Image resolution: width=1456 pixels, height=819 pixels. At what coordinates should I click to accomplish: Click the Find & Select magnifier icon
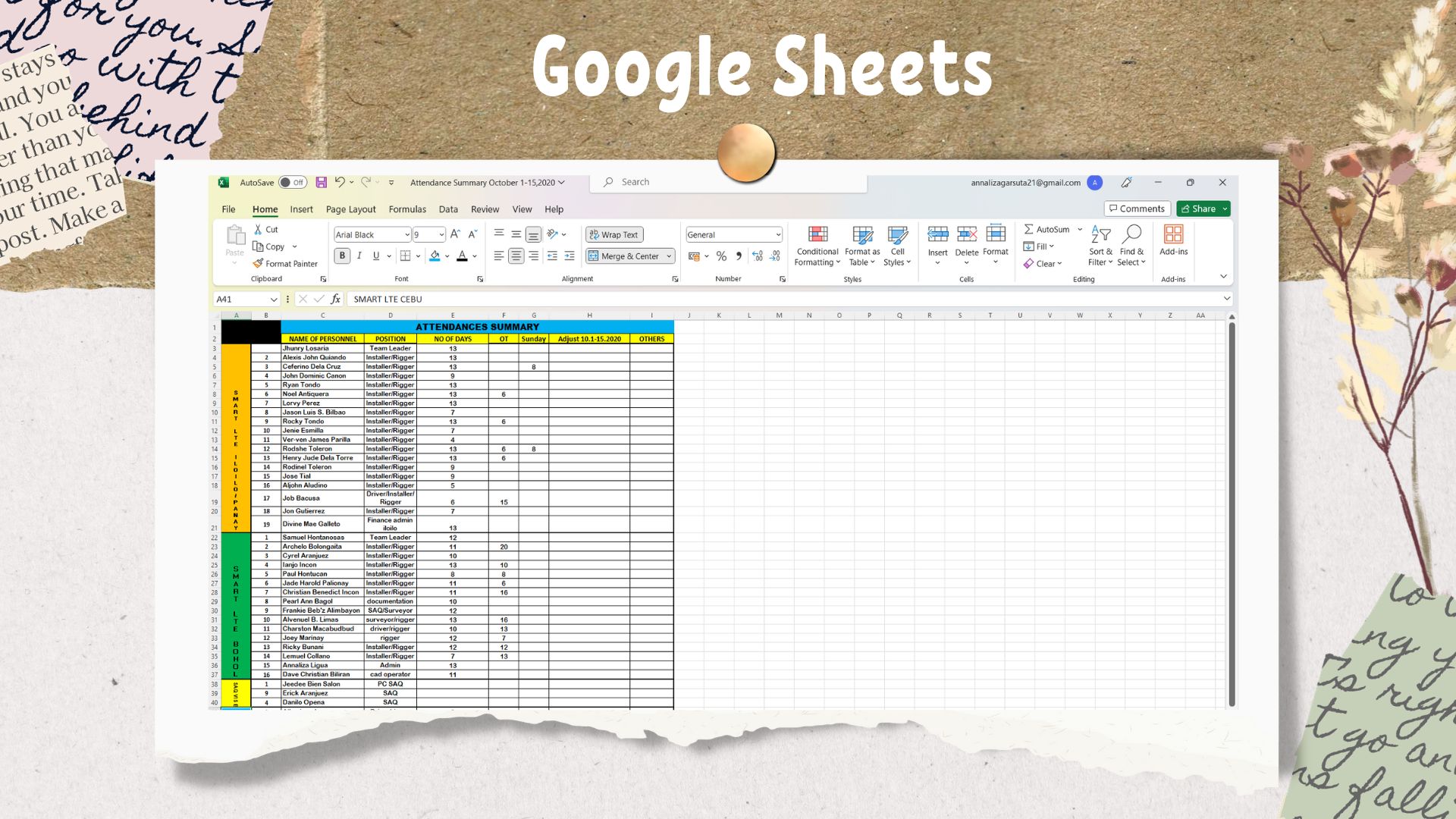1132,234
